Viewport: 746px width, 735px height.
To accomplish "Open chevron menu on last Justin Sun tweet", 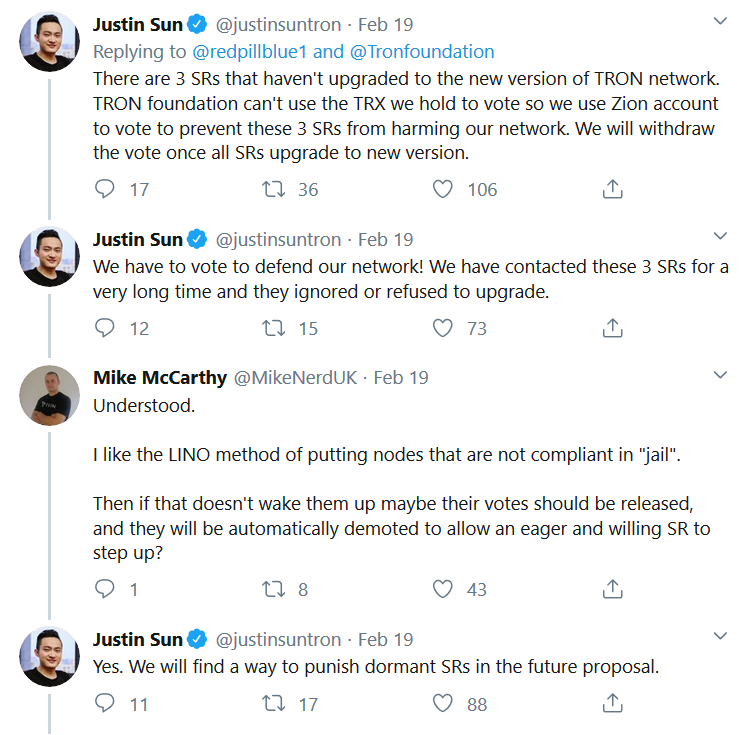I will coord(720,636).
